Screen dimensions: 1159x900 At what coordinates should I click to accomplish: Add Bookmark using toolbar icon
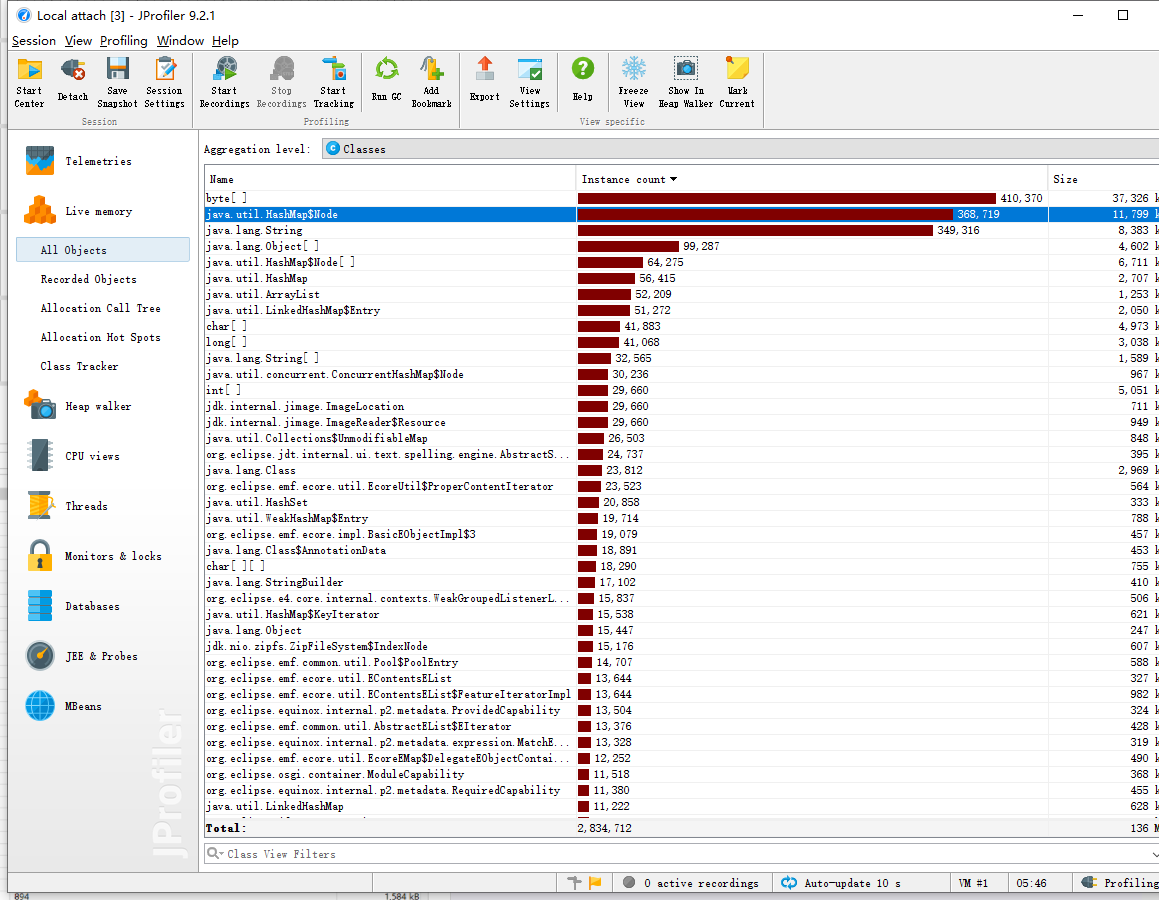pos(432,82)
